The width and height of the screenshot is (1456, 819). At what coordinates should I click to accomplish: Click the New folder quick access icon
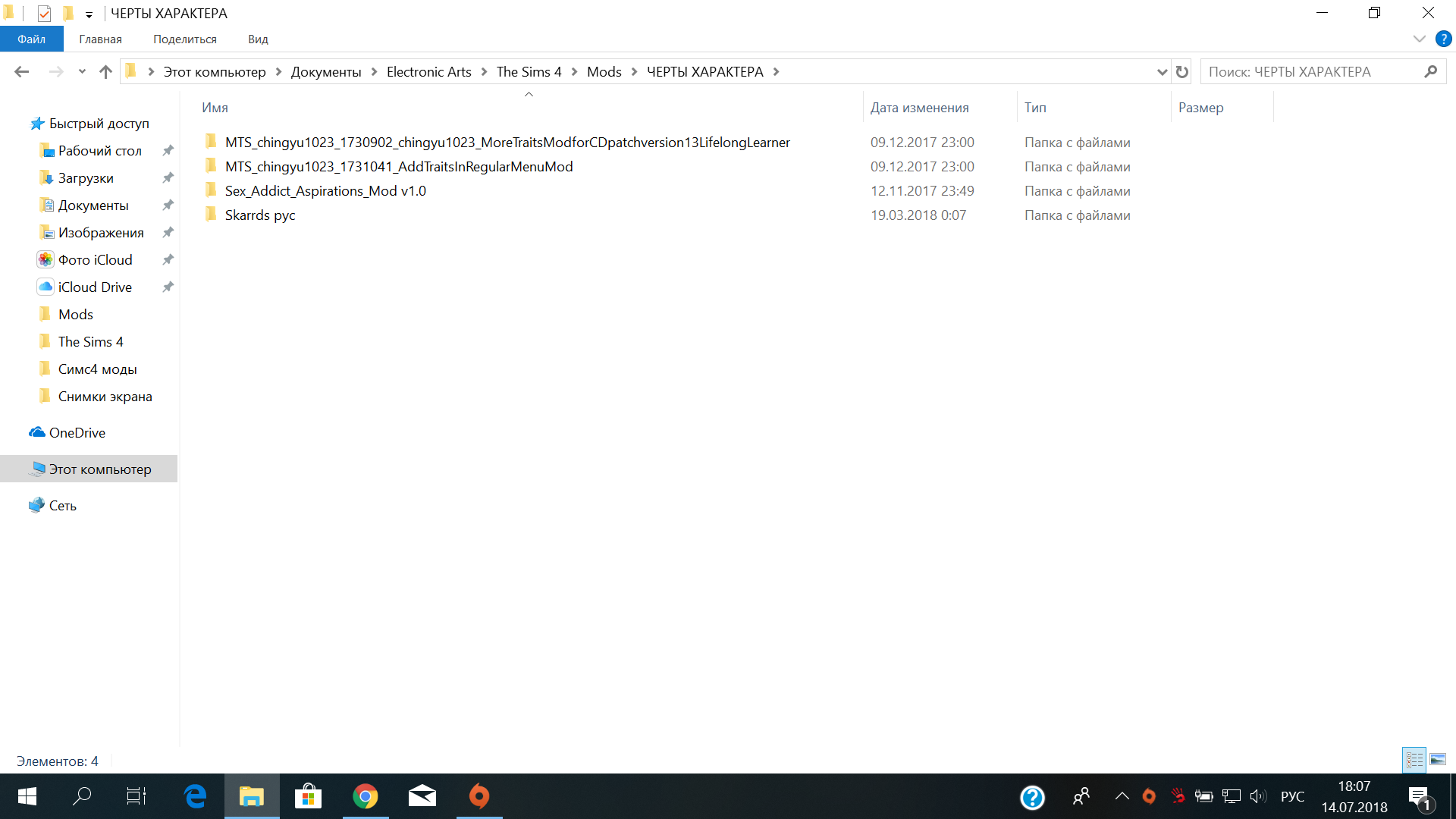[68, 13]
